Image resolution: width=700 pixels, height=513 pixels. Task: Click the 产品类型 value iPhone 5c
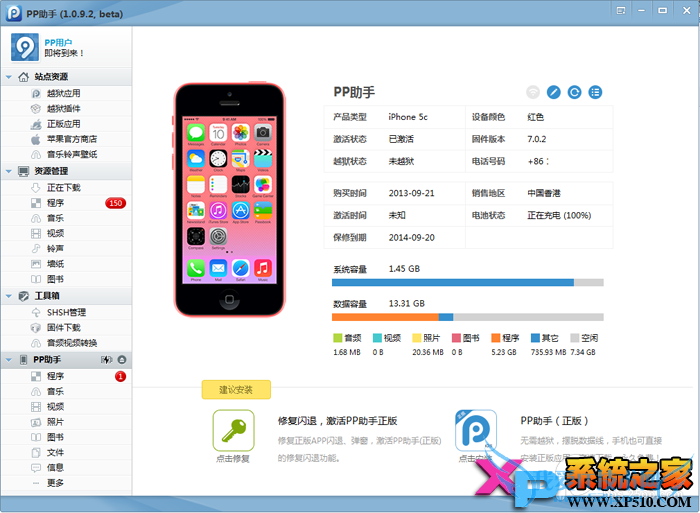coord(408,117)
